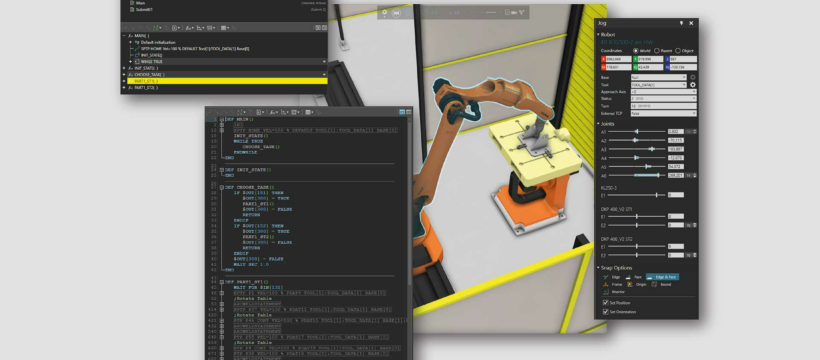The height and width of the screenshot is (360, 820).
Task: Open the Base dropdown
Action: click(x=658, y=77)
